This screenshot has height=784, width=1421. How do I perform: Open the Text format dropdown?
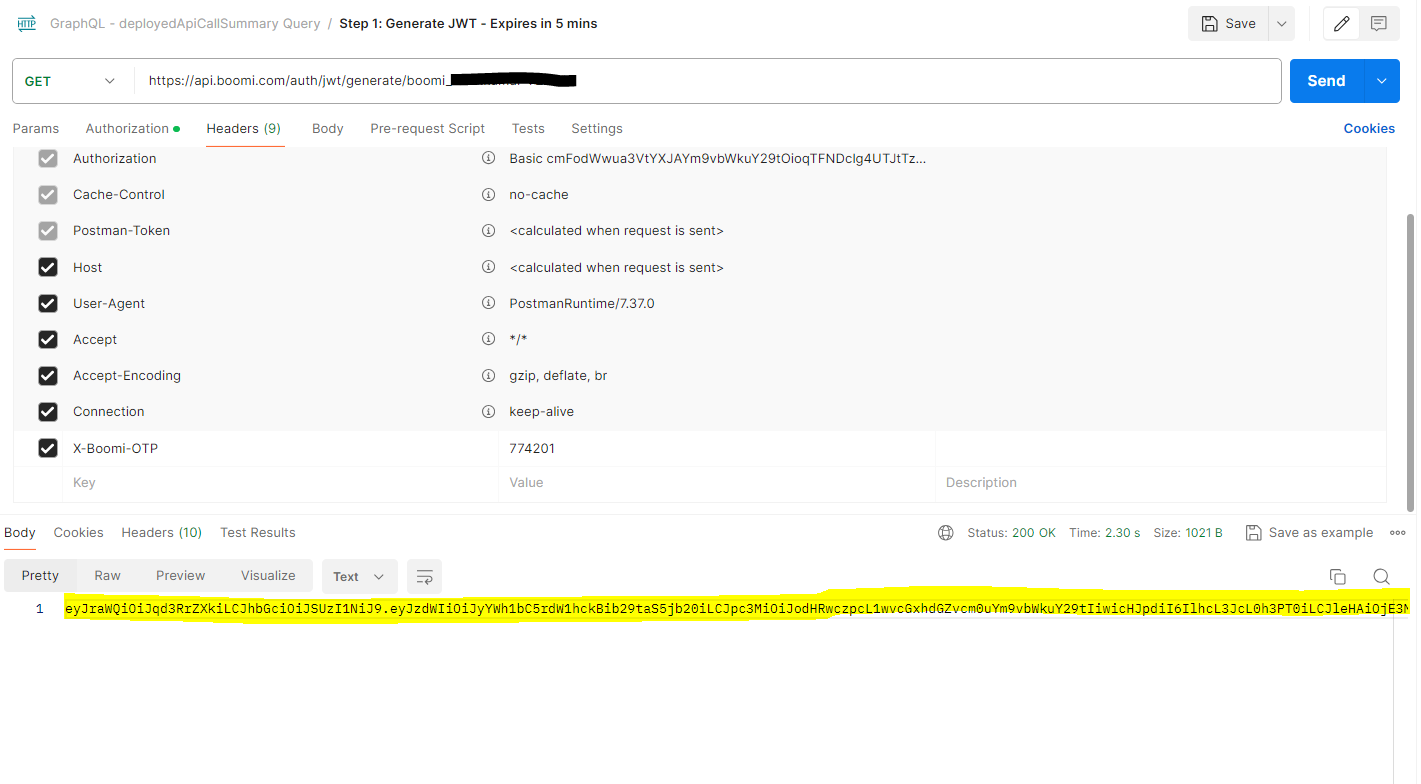[x=359, y=576]
